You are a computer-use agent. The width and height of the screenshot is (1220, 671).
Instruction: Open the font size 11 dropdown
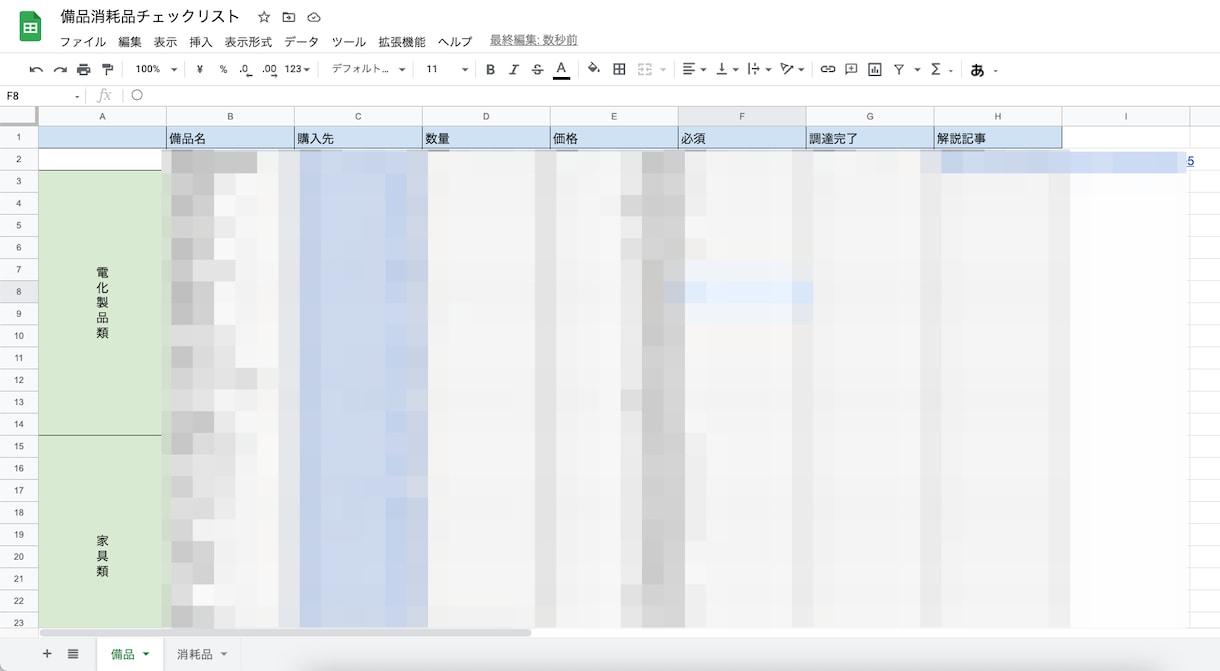pyautogui.click(x=447, y=69)
